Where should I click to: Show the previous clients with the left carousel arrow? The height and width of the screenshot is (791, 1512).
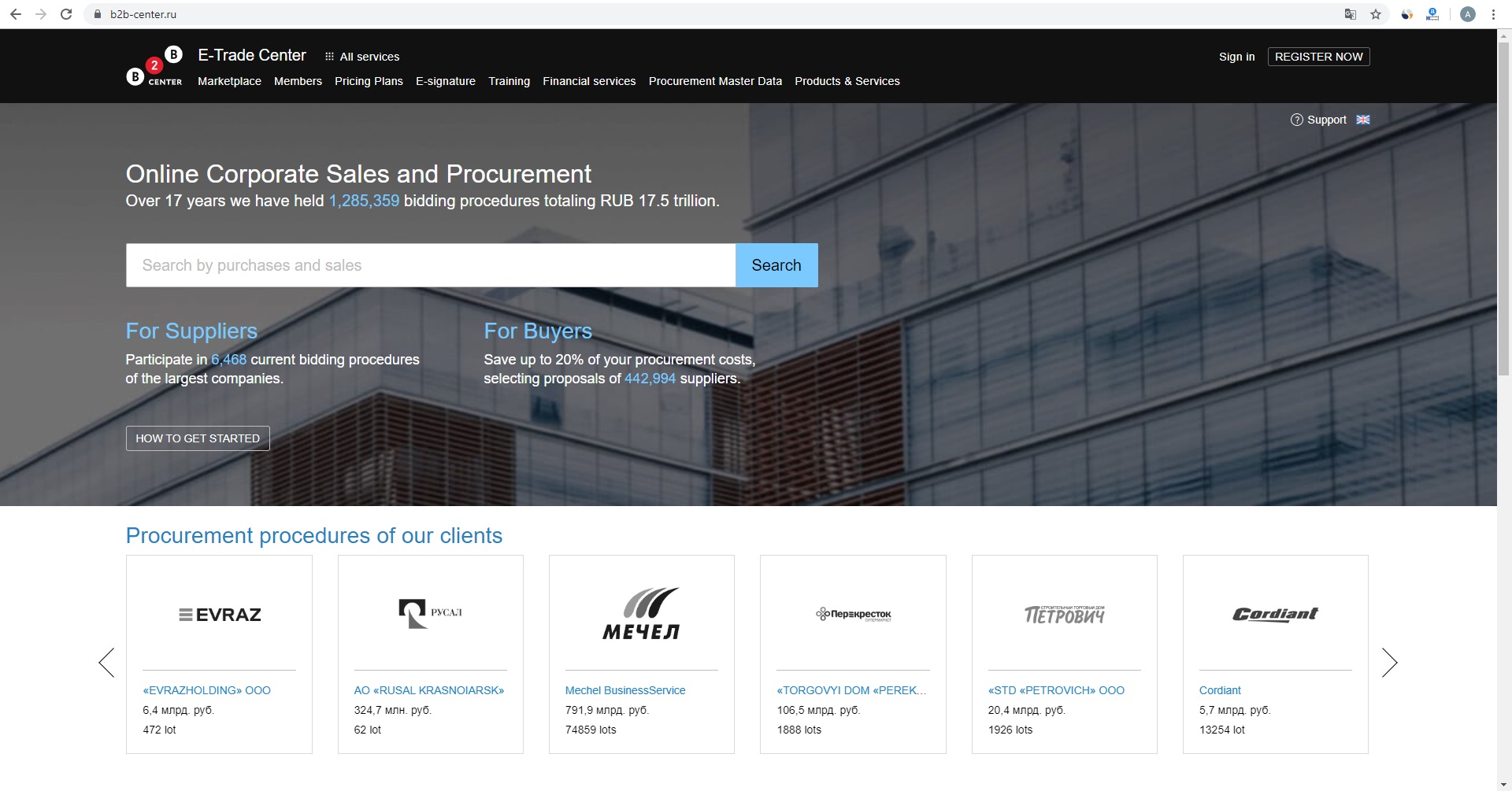tap(106, 662)
